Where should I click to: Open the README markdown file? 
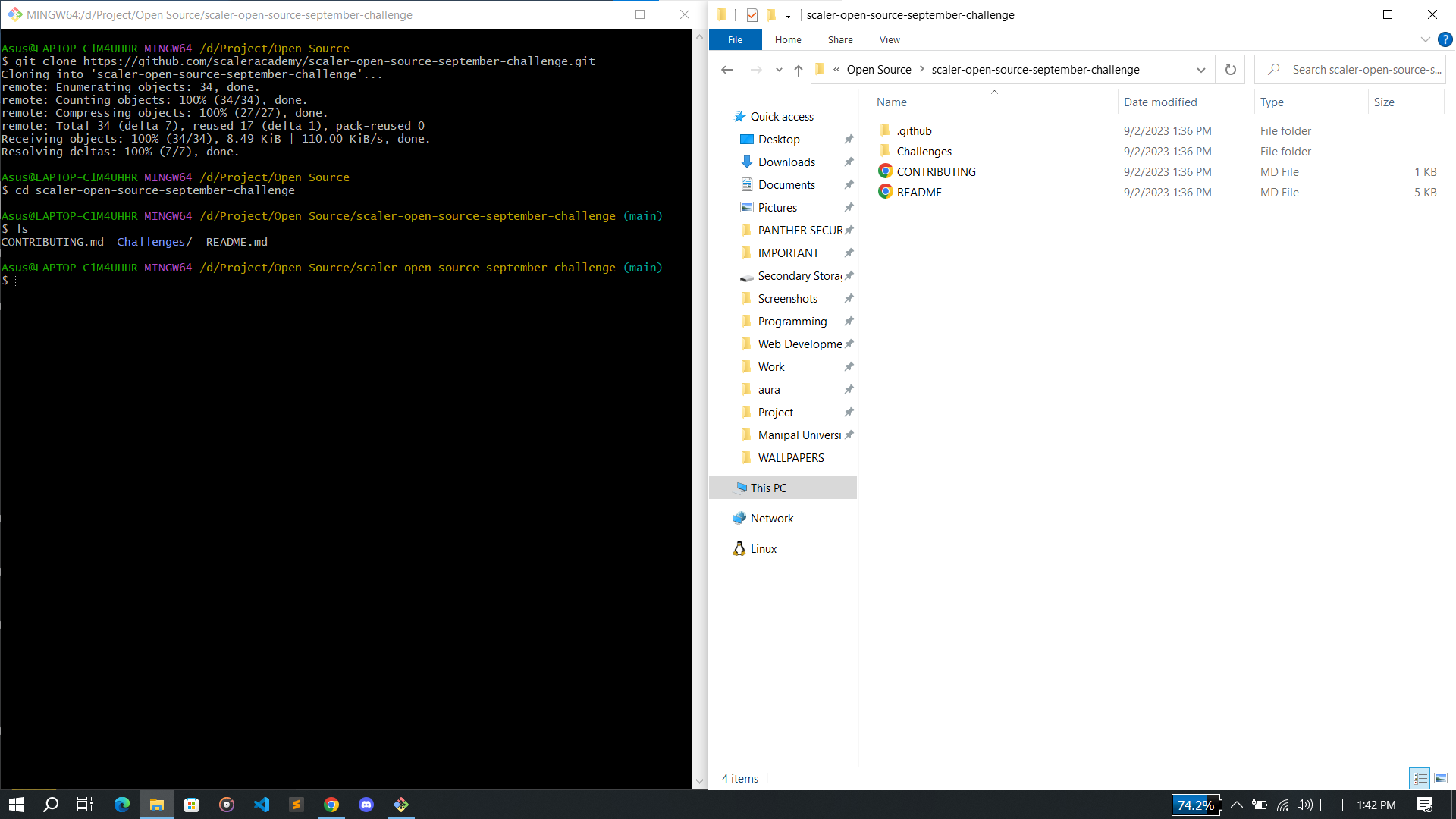[x=918, y=192]
